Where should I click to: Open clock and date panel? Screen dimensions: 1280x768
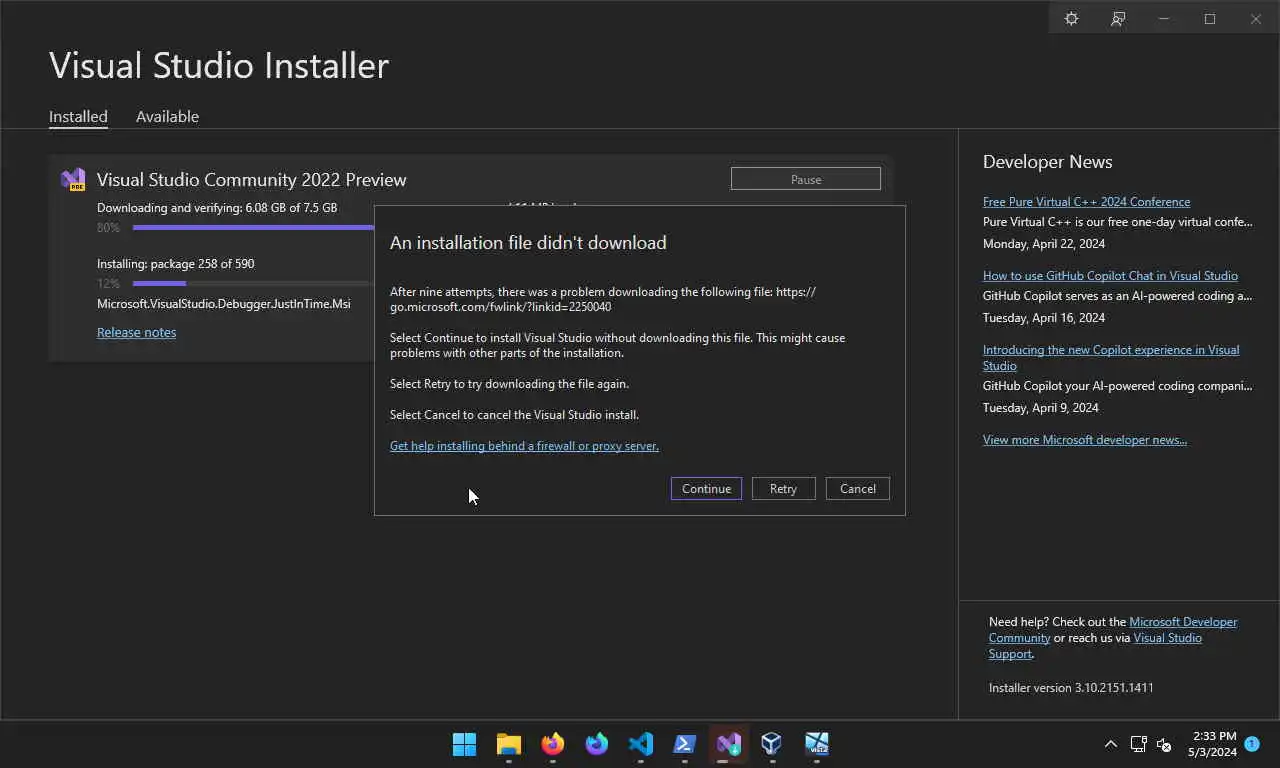point(1212,744)
